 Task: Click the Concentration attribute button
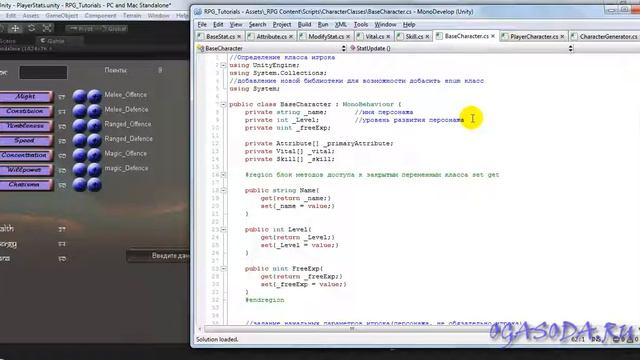26,155
